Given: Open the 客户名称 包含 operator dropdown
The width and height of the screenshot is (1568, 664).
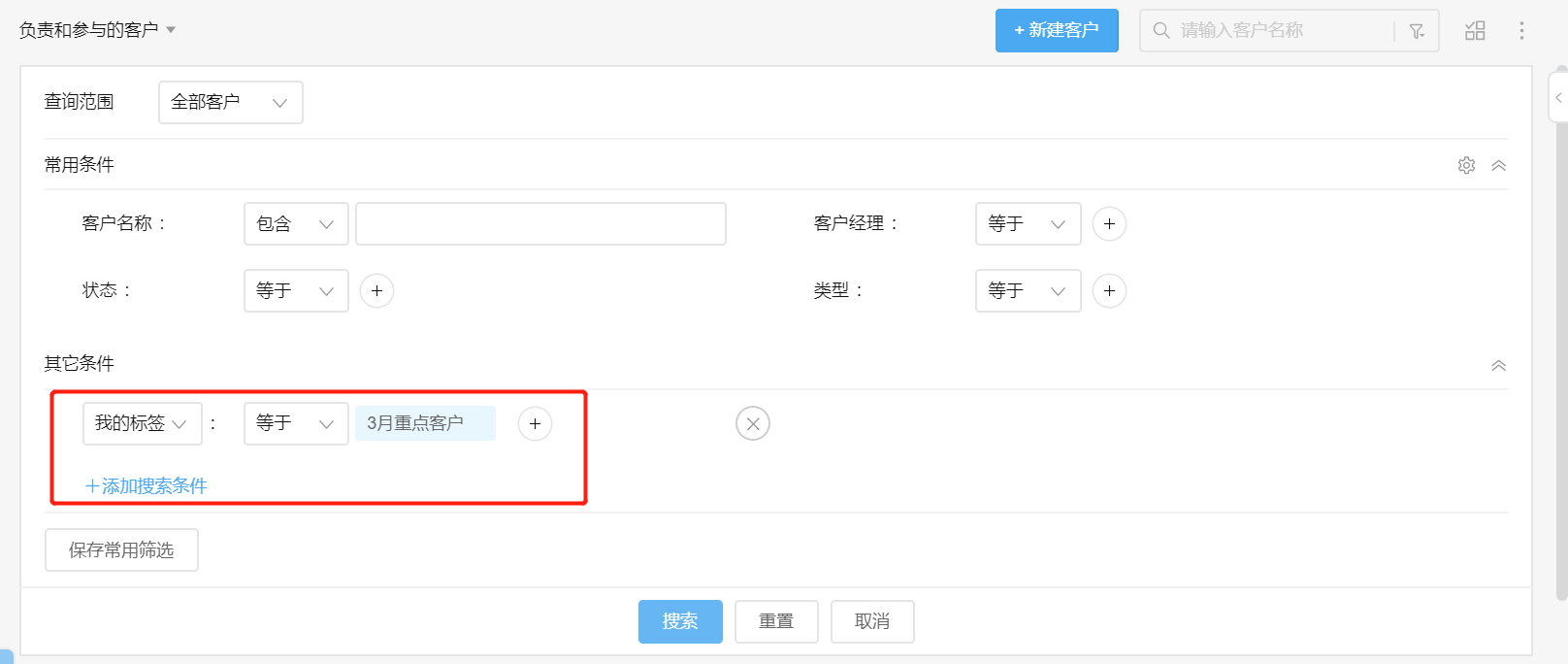Looking at the screenshot, I should coord(296,224).
